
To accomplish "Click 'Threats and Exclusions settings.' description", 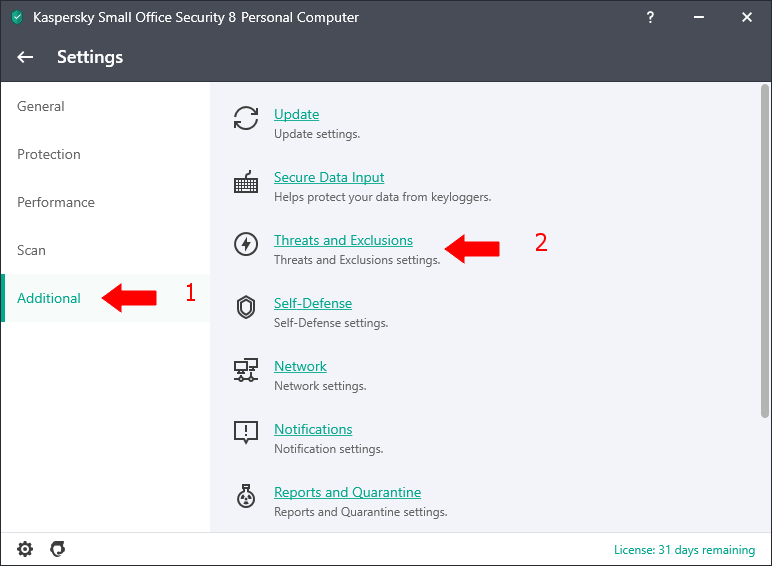I will pyautogui.click(x=357, y=260).
